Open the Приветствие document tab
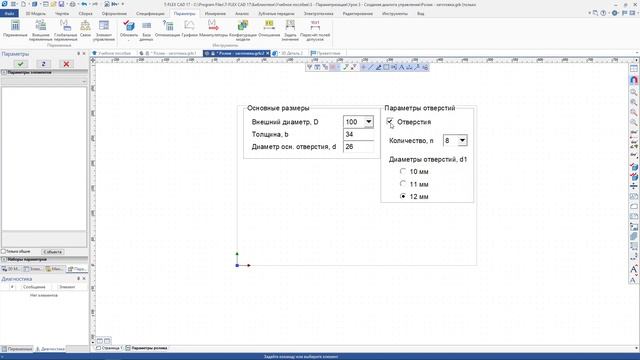The width and height of the screenshot is (640, 360). click(x=326, y=53)
